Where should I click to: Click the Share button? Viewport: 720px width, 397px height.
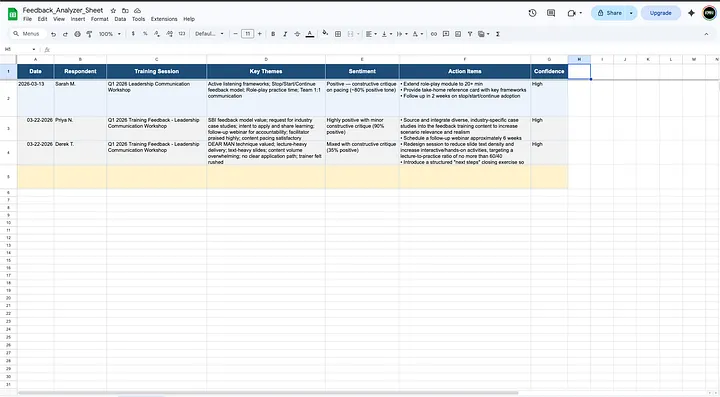[609, 13]
